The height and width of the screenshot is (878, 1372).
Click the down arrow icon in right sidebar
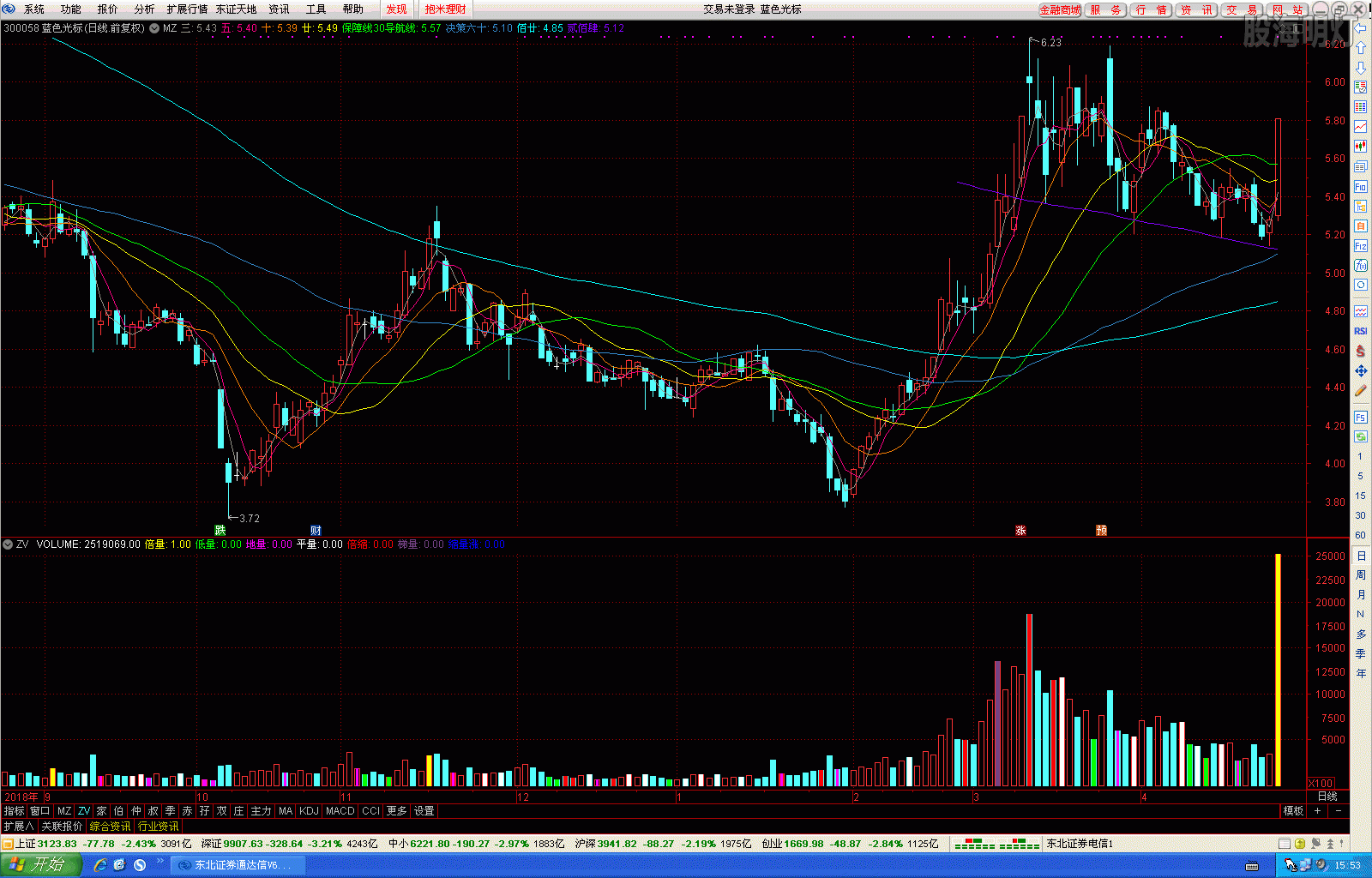1361,68
